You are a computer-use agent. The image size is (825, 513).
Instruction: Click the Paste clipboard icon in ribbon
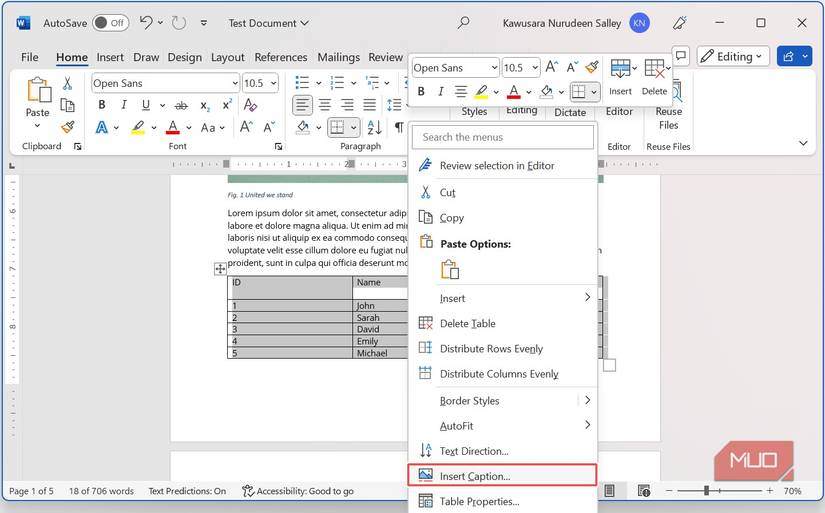(37, 92)
